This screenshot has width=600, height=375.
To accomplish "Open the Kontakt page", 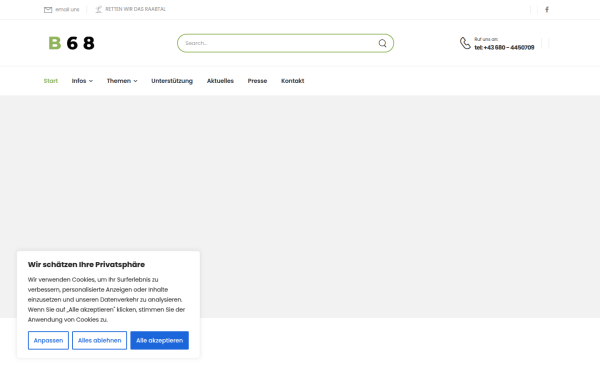I will point(292,81).
